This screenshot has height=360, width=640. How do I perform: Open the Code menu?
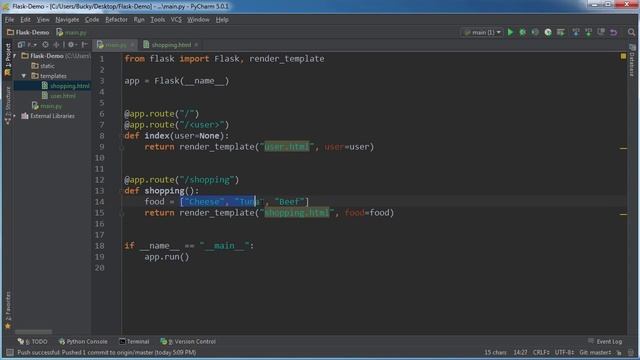point(92,20)
